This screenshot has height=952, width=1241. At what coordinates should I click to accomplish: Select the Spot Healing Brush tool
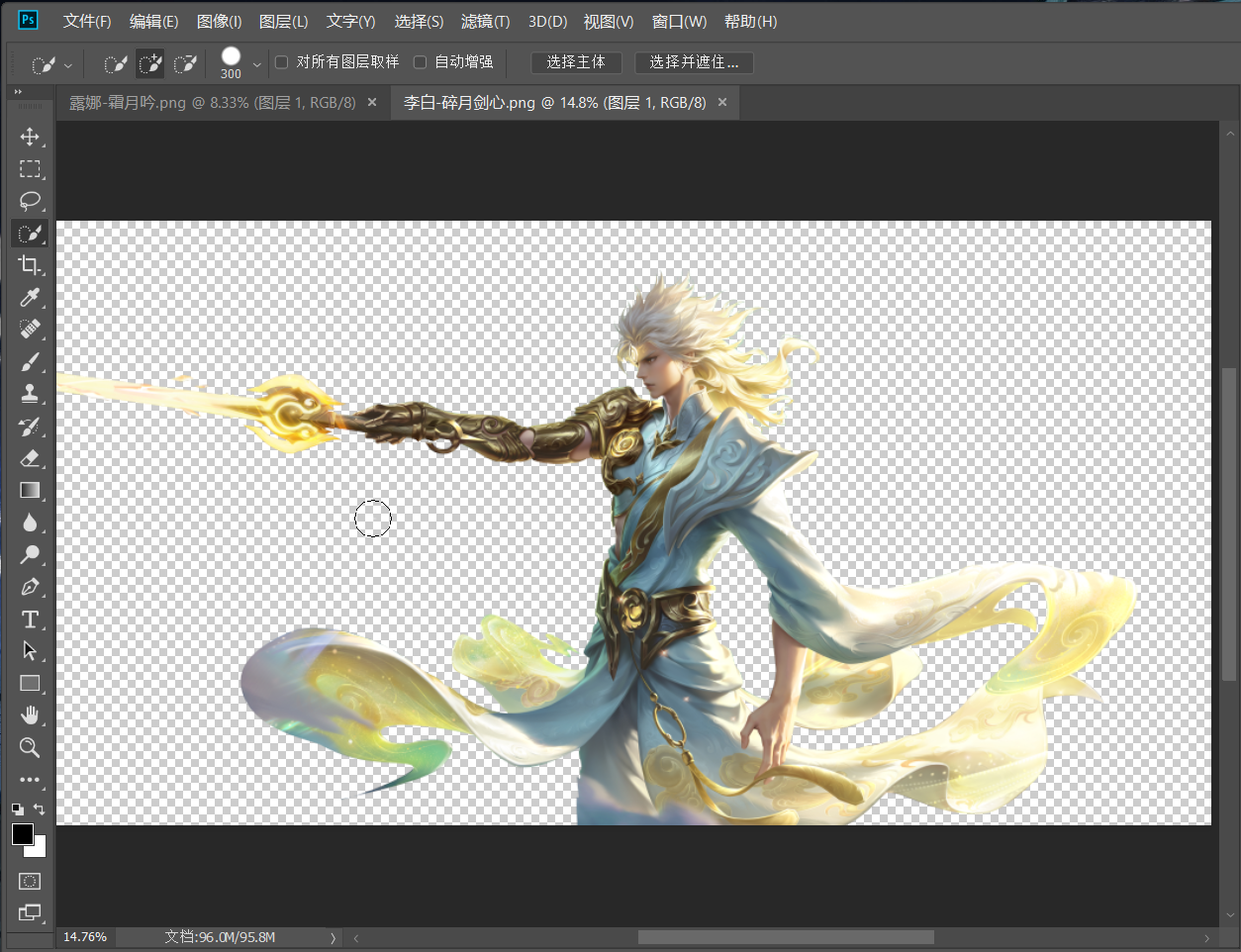tap(30, 330)
